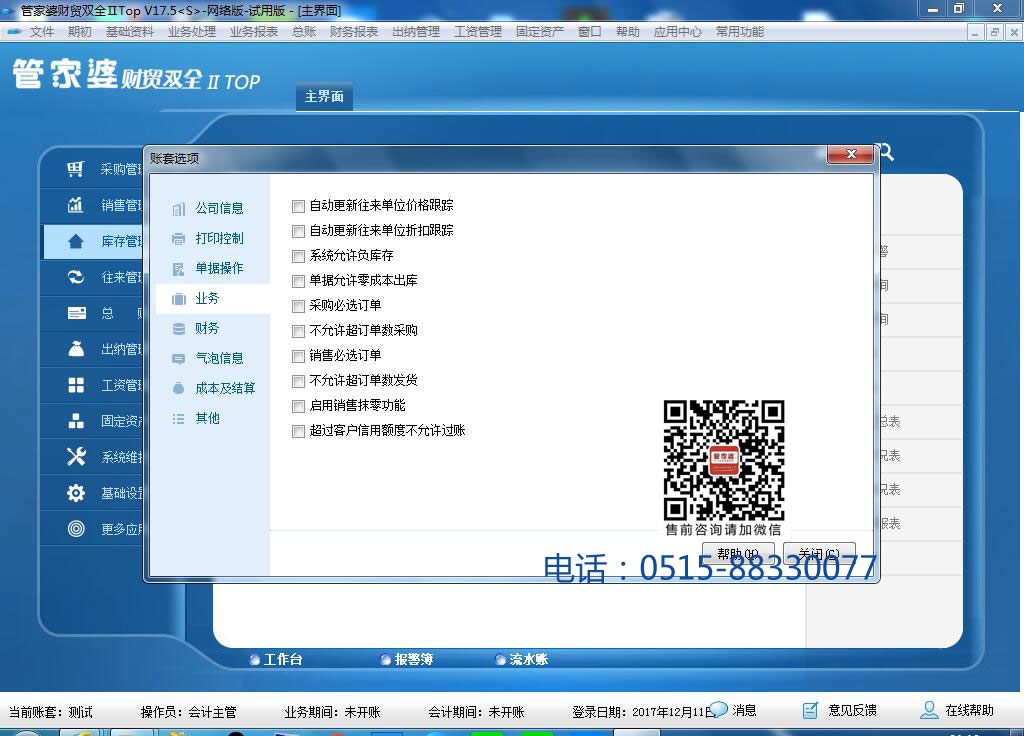The width and height of the screenshot is (1024, 736).
Task: Check the 销售必选订单 option
Action: pyautogui.click(x=298, y=357)
